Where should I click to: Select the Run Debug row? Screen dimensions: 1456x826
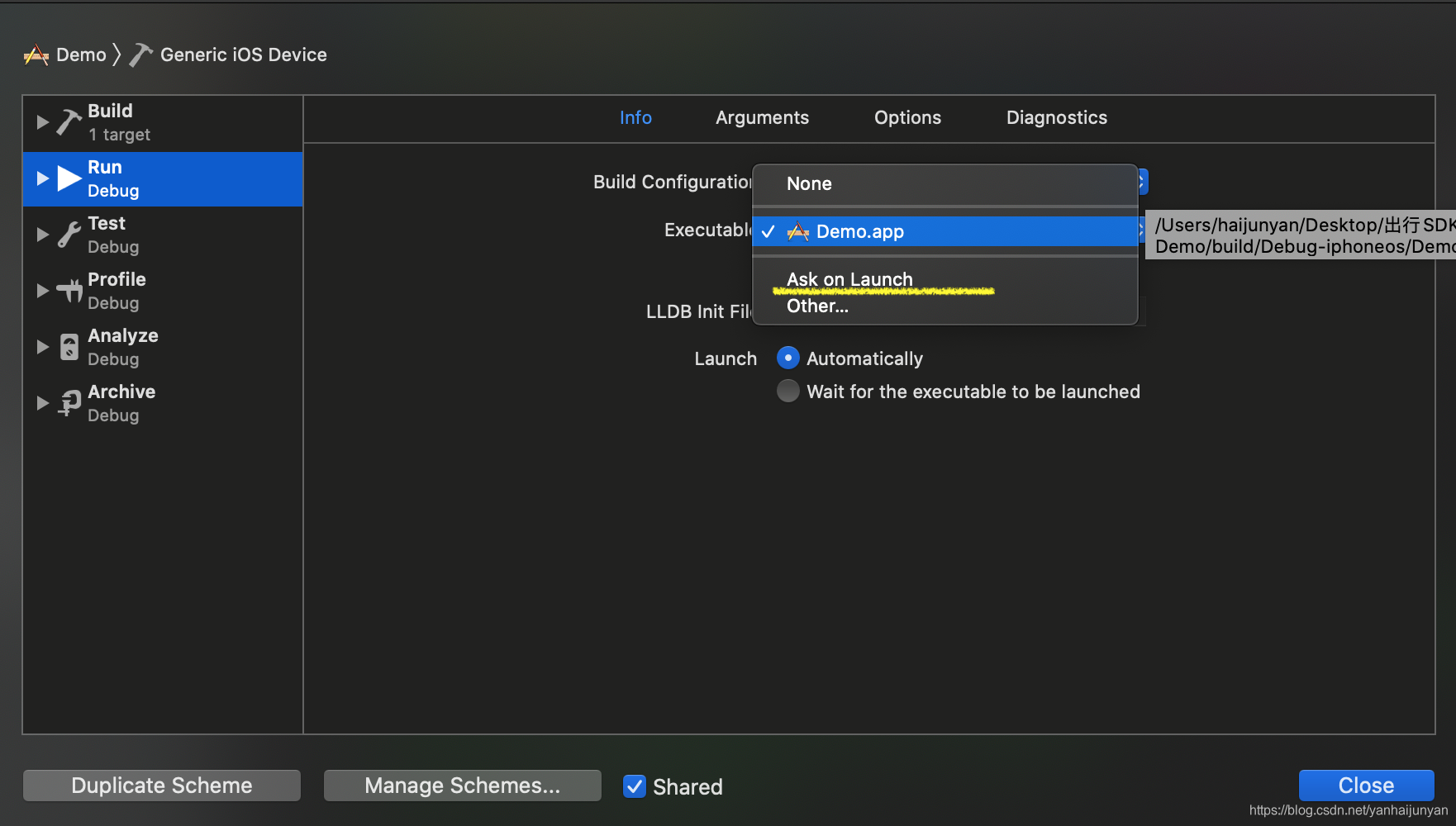coord(163,179)
